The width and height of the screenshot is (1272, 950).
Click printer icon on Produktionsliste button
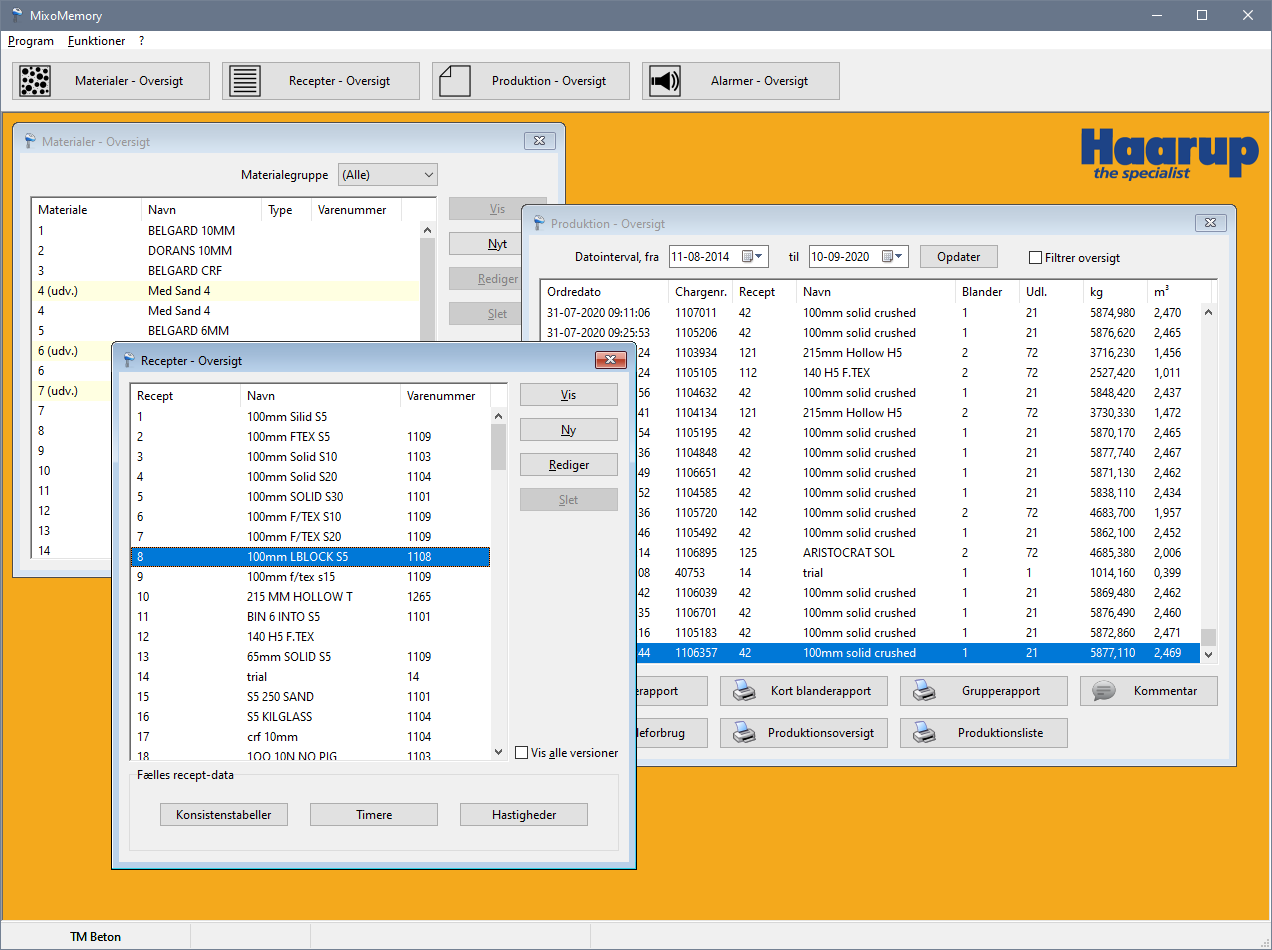pos(925,733)
